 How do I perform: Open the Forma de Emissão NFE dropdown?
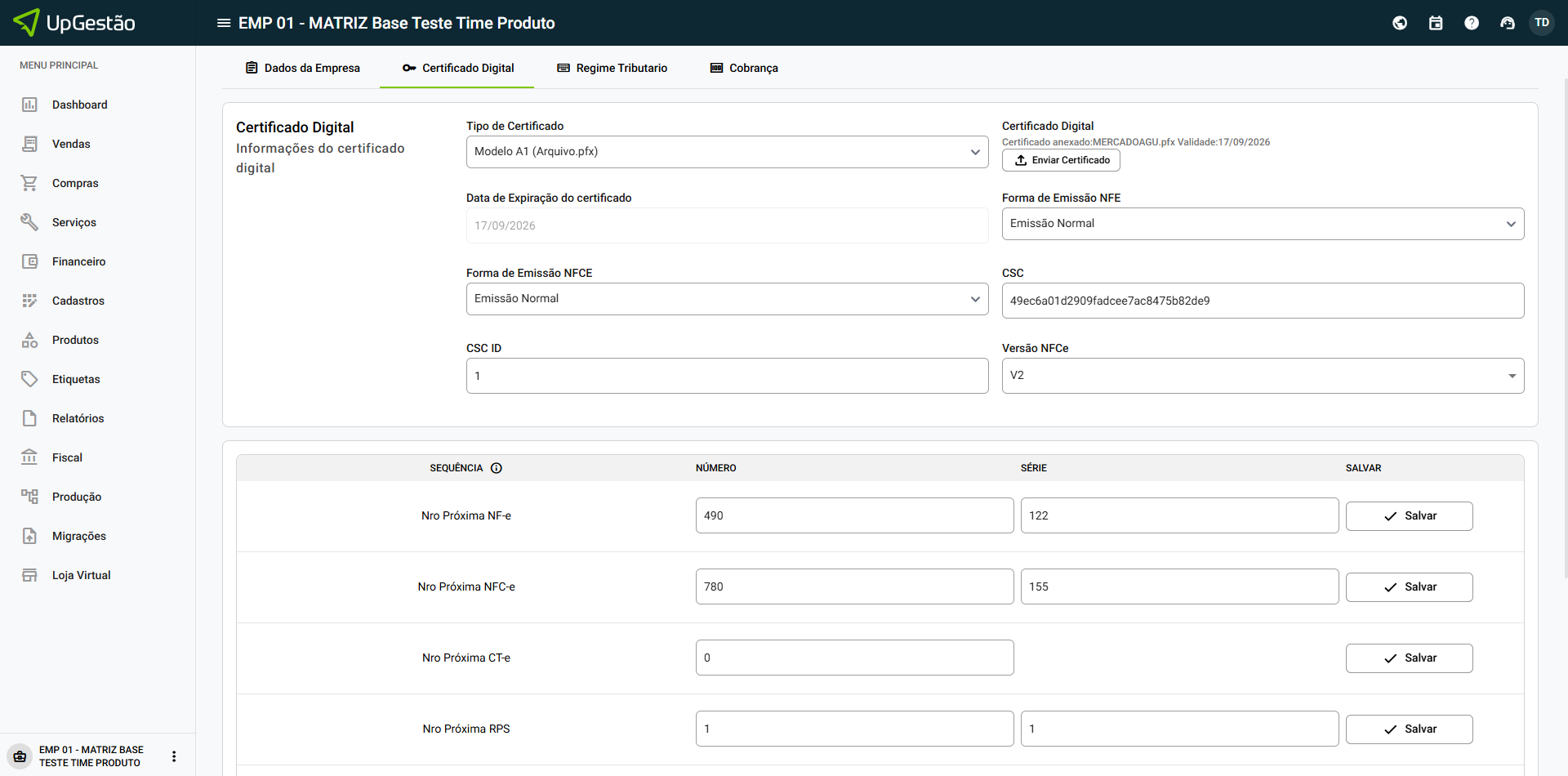pyautogui.click(x=1263, y=224)
